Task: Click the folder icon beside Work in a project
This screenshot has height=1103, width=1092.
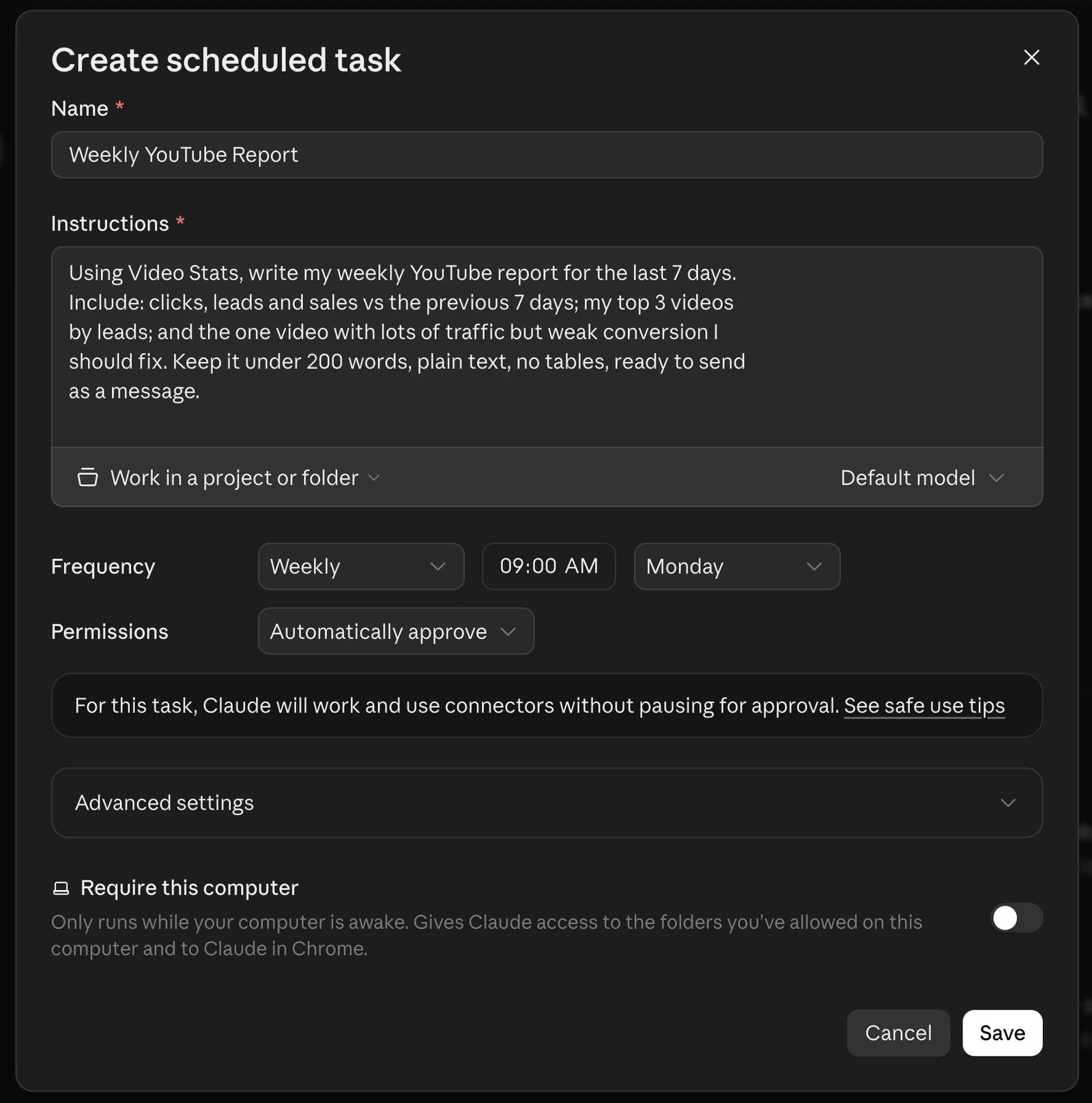Action: (x=87, y=477)
